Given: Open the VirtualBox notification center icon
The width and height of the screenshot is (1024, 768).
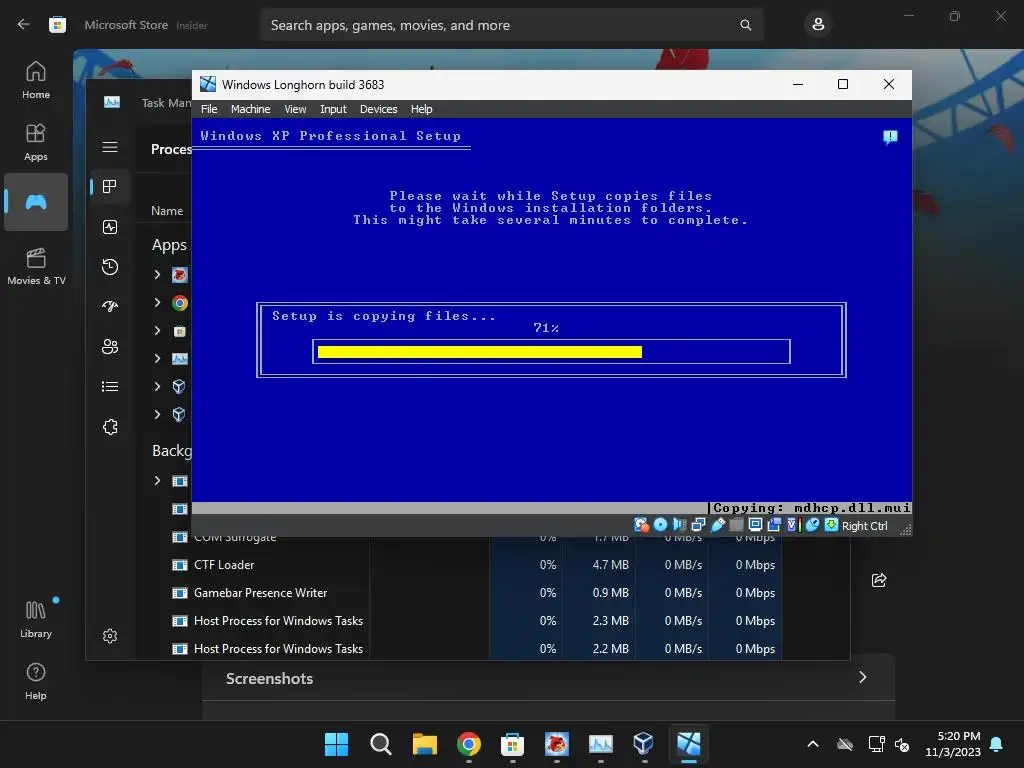Looking at the screenshot, I should 889,137.
